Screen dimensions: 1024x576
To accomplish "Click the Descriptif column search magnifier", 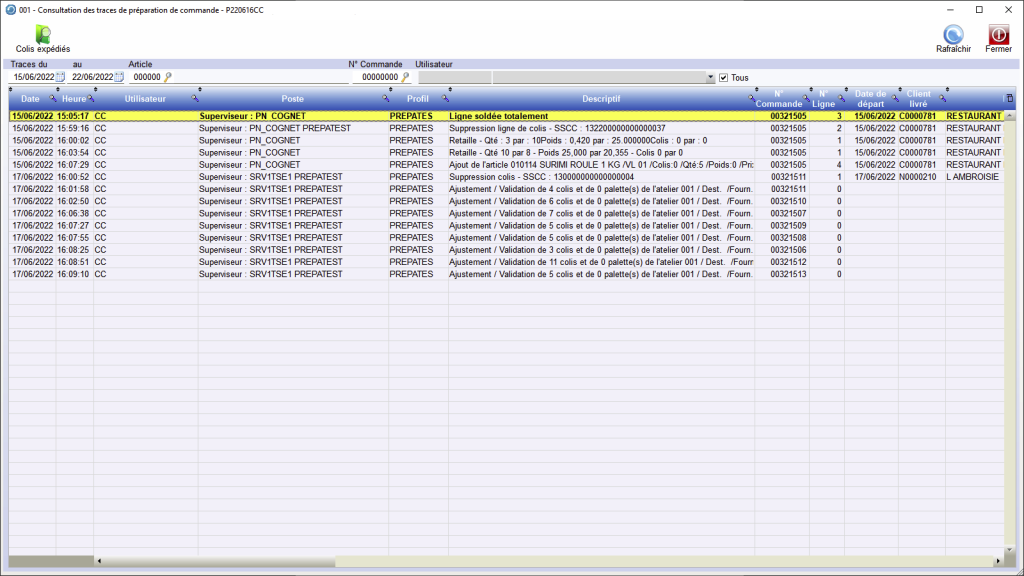I will 751,99.
